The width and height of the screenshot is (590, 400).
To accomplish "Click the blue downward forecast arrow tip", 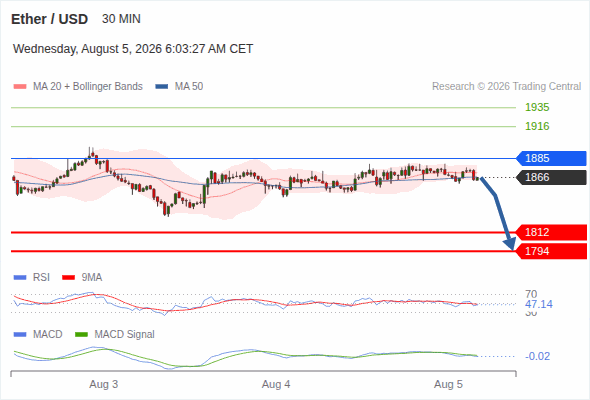I will (511, 246).
